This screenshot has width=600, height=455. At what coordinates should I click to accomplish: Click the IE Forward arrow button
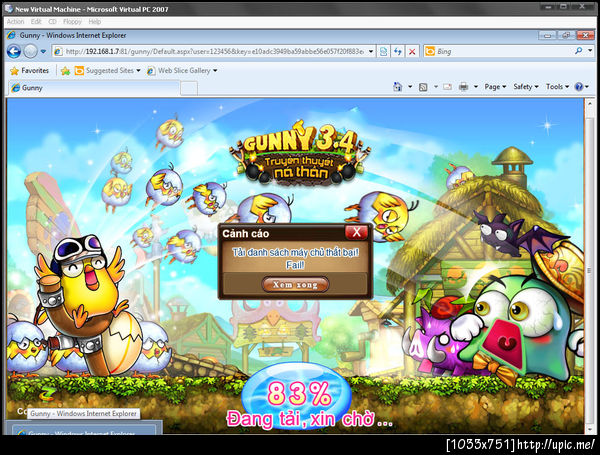pos(30,51)
